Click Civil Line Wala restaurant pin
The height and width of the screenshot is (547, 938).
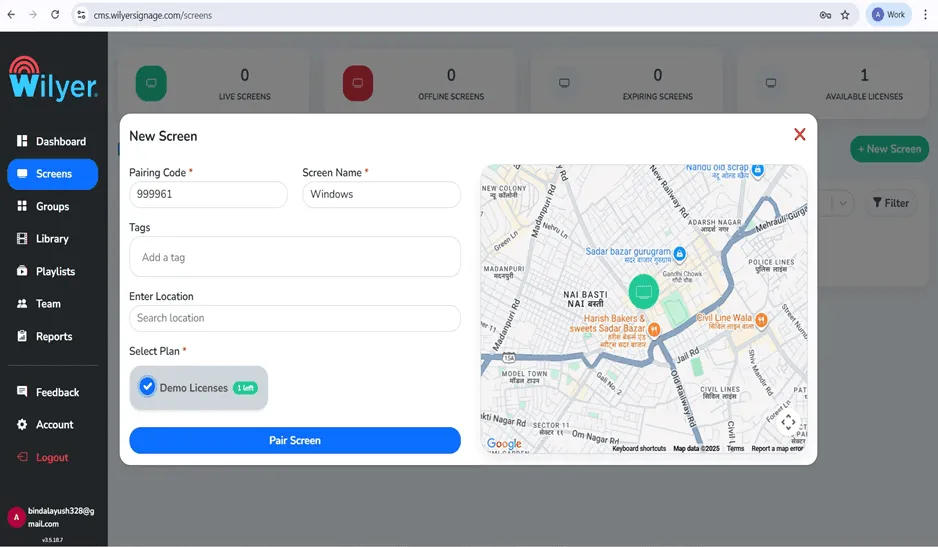(762, 320)
